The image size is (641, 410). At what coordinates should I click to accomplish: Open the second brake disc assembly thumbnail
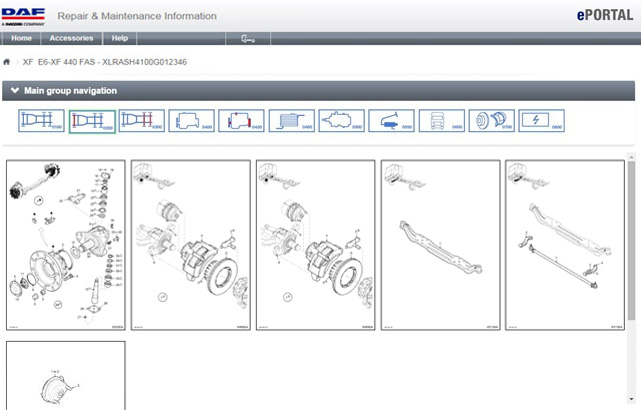point(316,245)
